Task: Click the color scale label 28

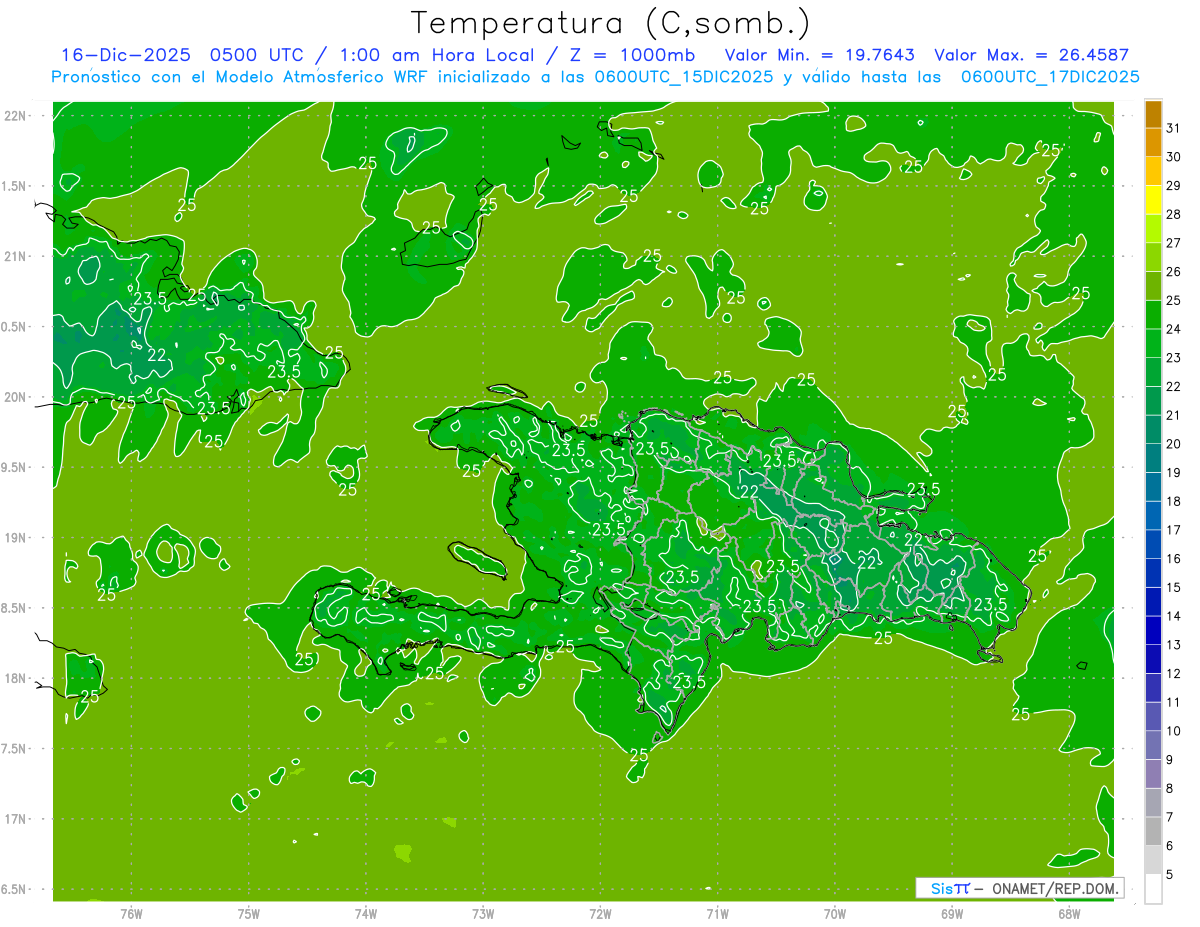Action: (x=1173, y=214)
